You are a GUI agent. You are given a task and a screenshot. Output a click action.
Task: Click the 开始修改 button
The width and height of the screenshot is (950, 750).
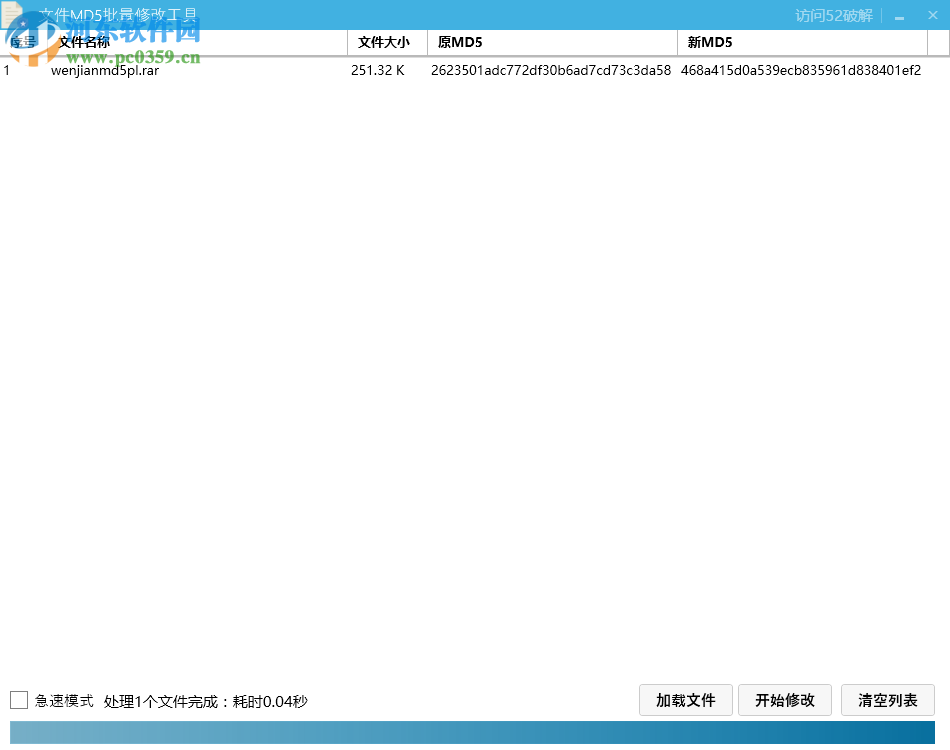pyautogui.click(x=784, y=700)
